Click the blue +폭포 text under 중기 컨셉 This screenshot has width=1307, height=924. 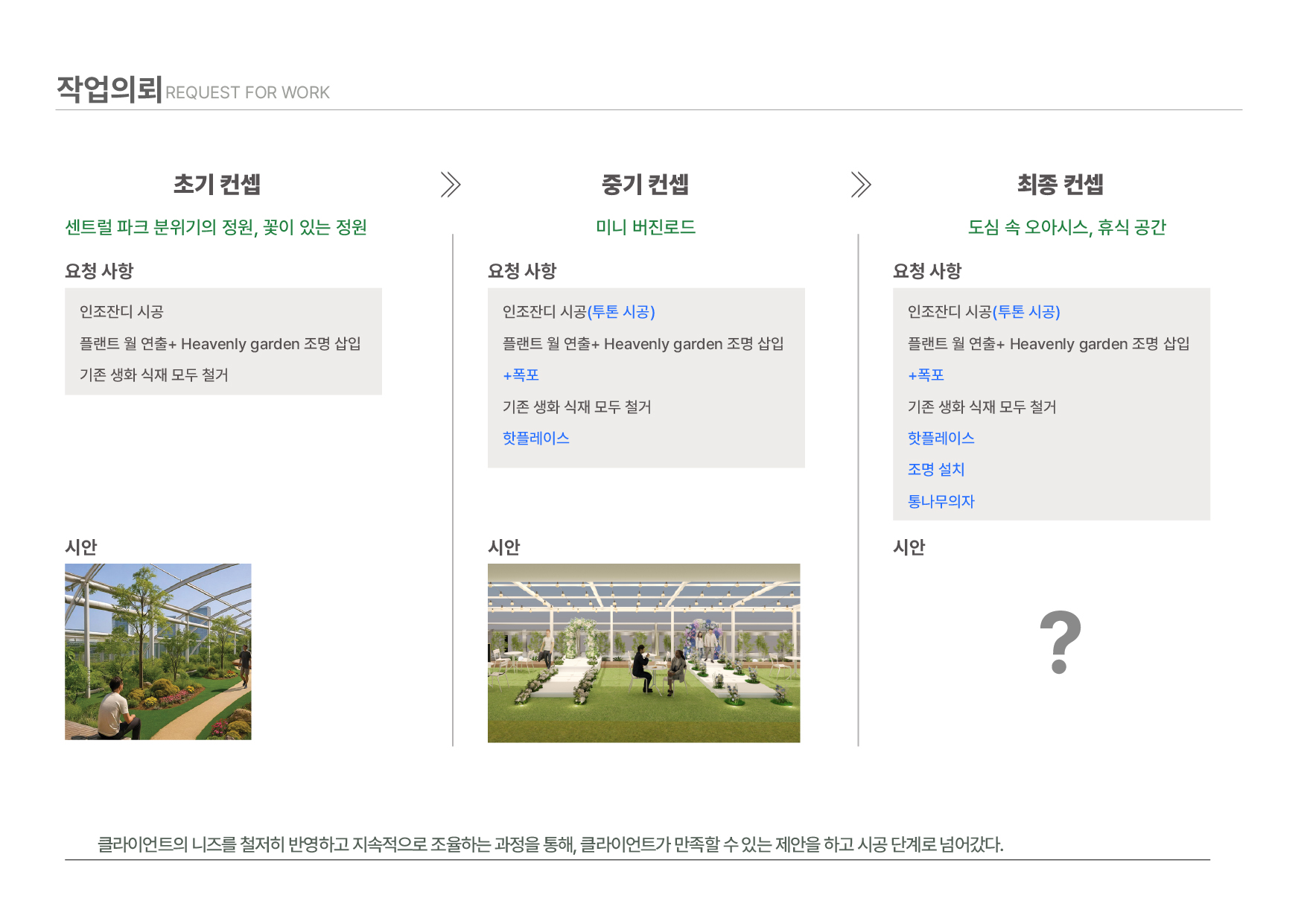(x=521, y=375)
